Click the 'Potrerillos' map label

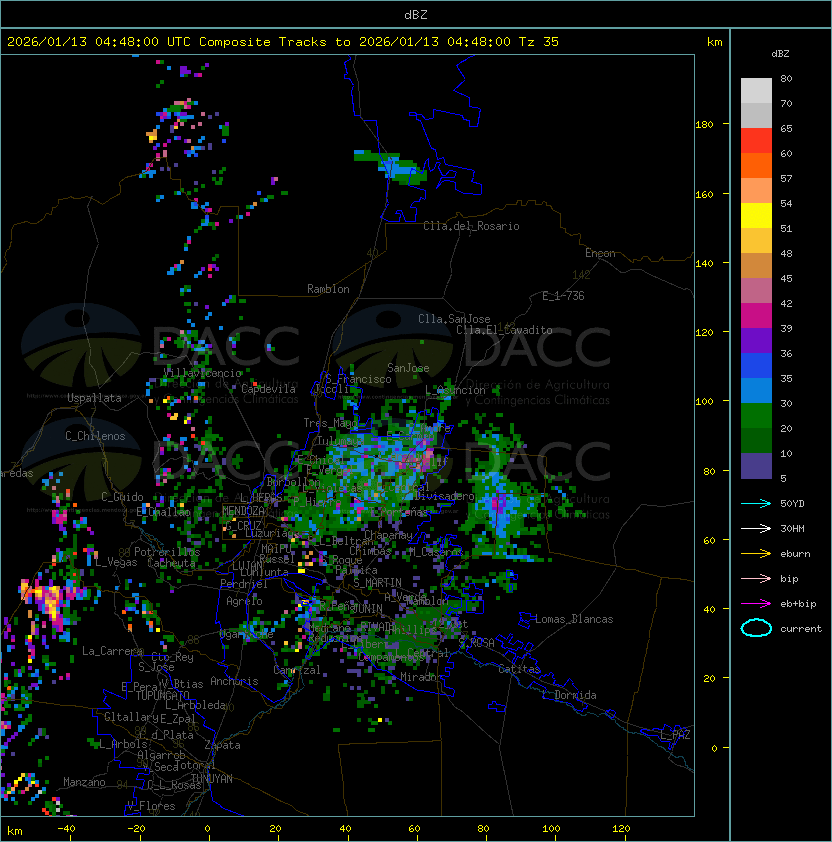(167, 551)
